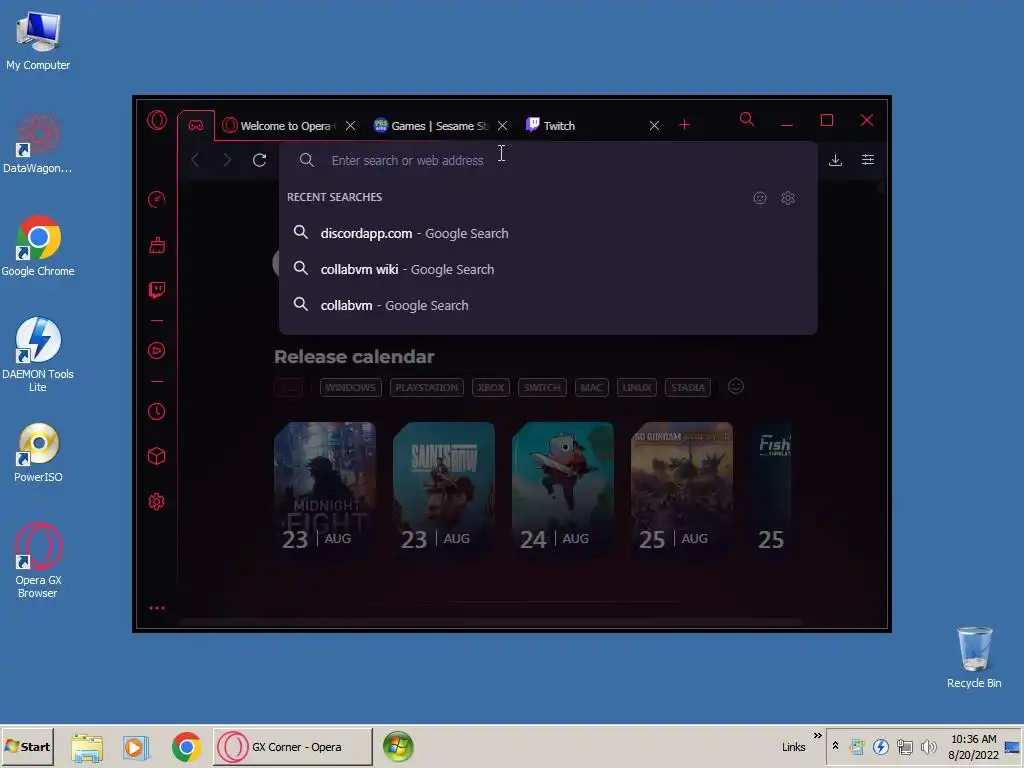Open the Windows Start menu
The image size is (1024, 768).
tap(27, 746)
